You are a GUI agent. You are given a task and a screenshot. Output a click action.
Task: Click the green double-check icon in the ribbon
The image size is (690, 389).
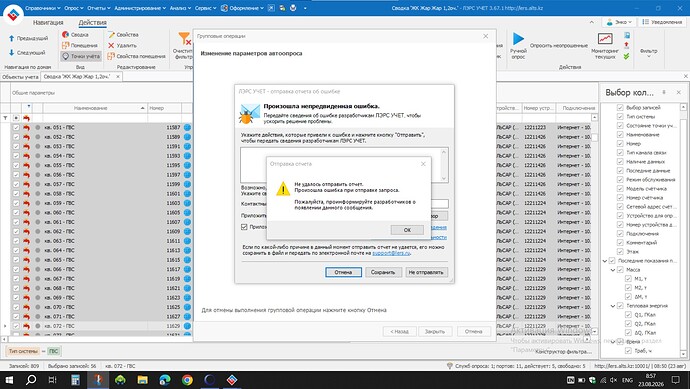click(627, 56)
